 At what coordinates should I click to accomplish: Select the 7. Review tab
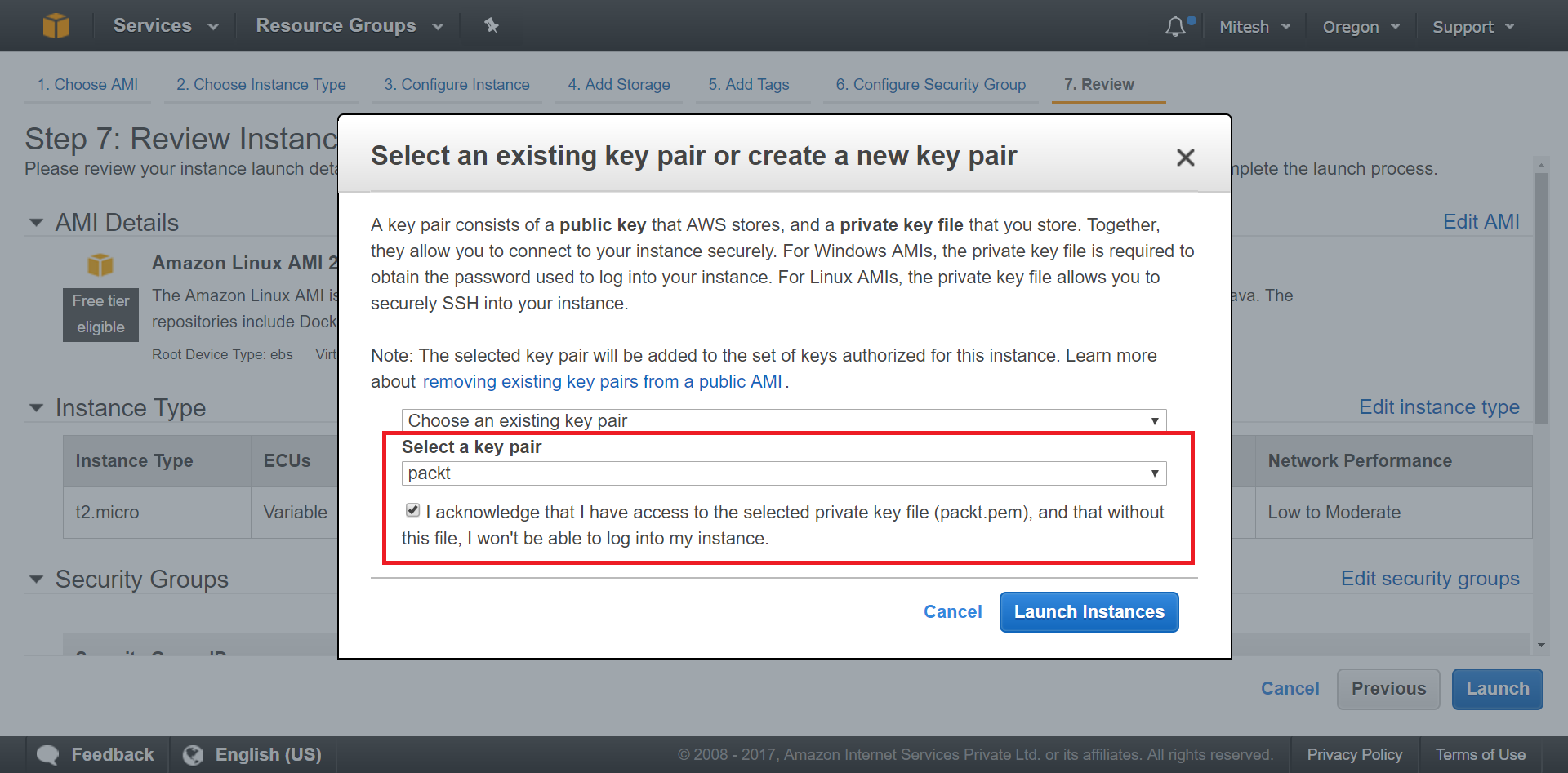pyautogui.click(x=1099, y=85)
